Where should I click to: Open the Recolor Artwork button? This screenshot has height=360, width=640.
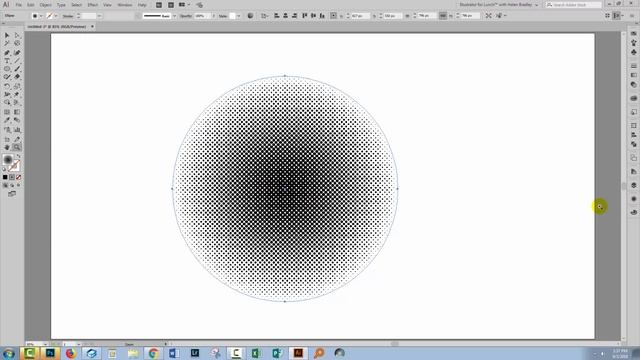tap(250, 16)
